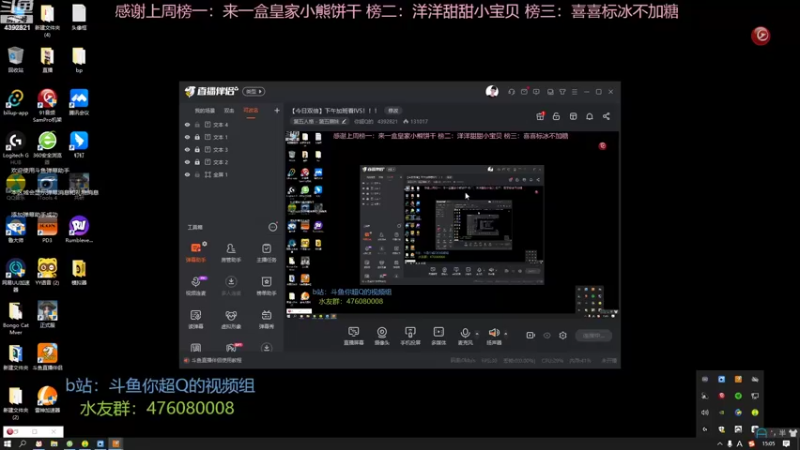Open the gift box icon with red badge
Screen dimensions: 800x450
click(x=540, y=116)
